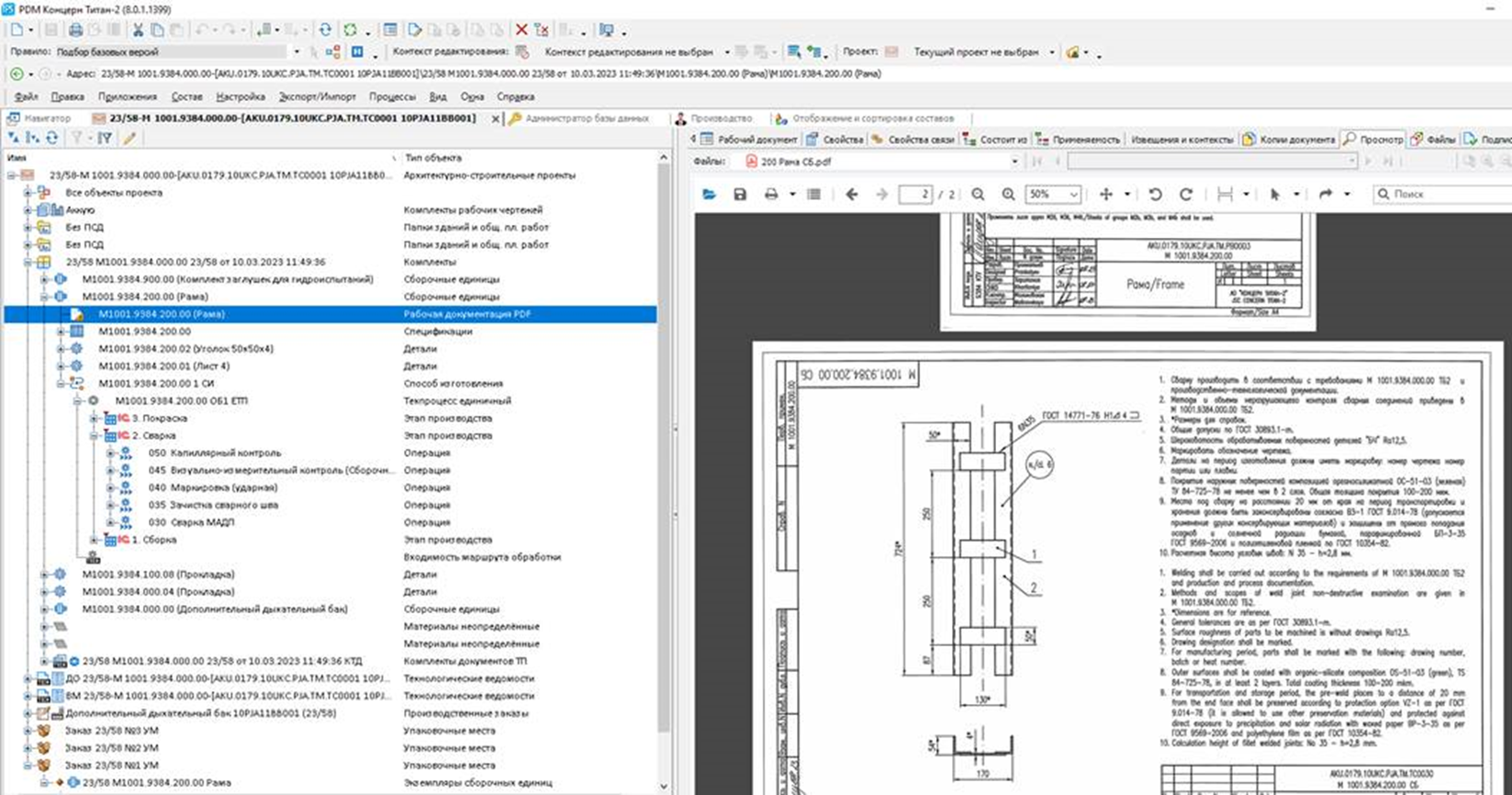Image resolution: width=1512 pixels, height=795 pixels.
Task: Collapse the M1001.9384.200.00 (Рама) assembly node
Action: 44,297
